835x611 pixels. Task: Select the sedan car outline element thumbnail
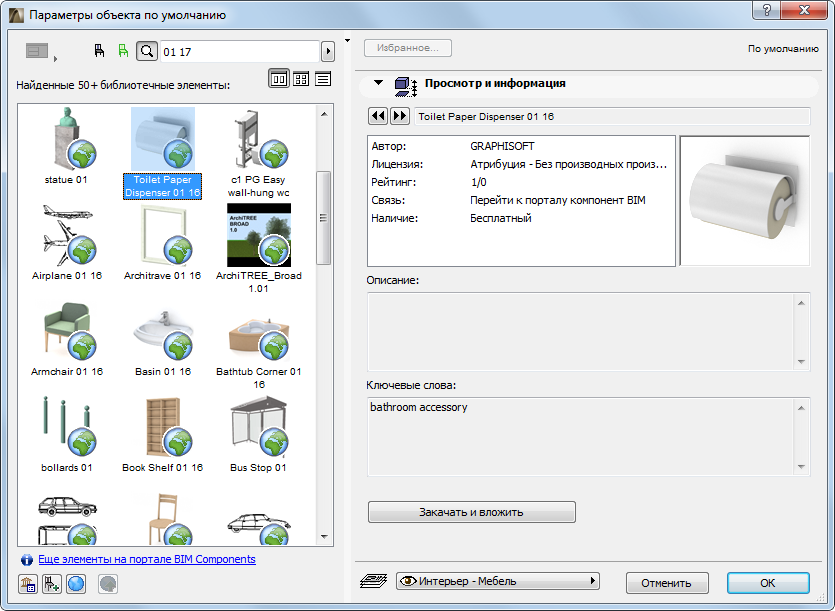click(x=259, y=527)
